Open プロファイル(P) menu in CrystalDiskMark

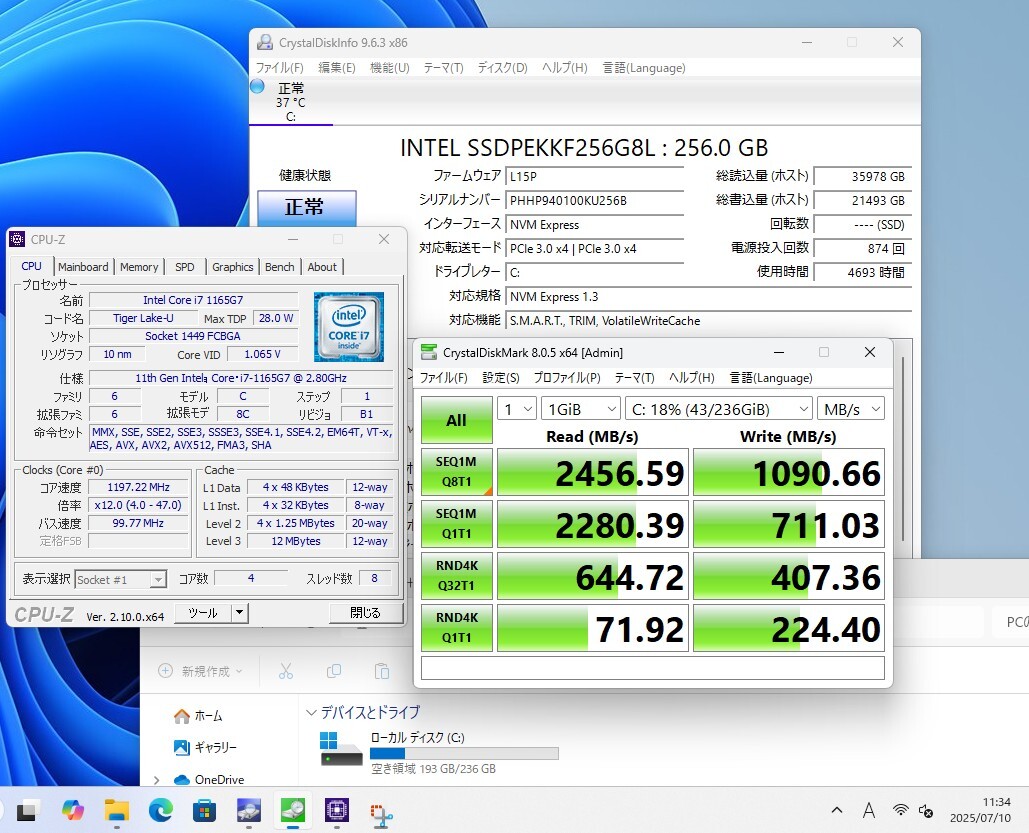coord(567,377)
